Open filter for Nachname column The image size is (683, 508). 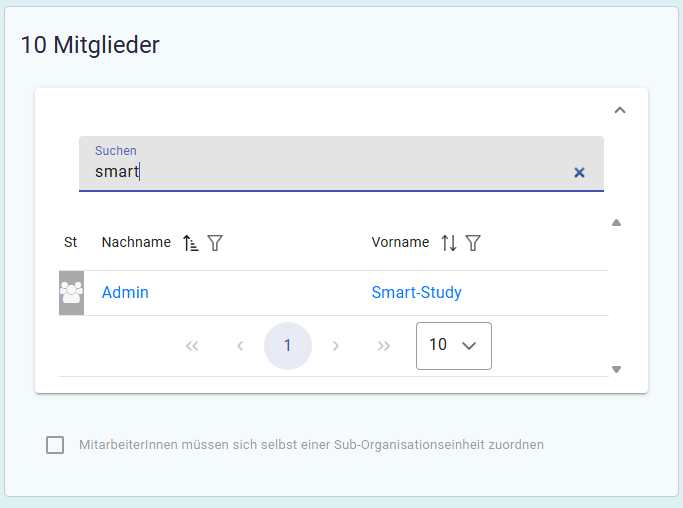[215, 243]
